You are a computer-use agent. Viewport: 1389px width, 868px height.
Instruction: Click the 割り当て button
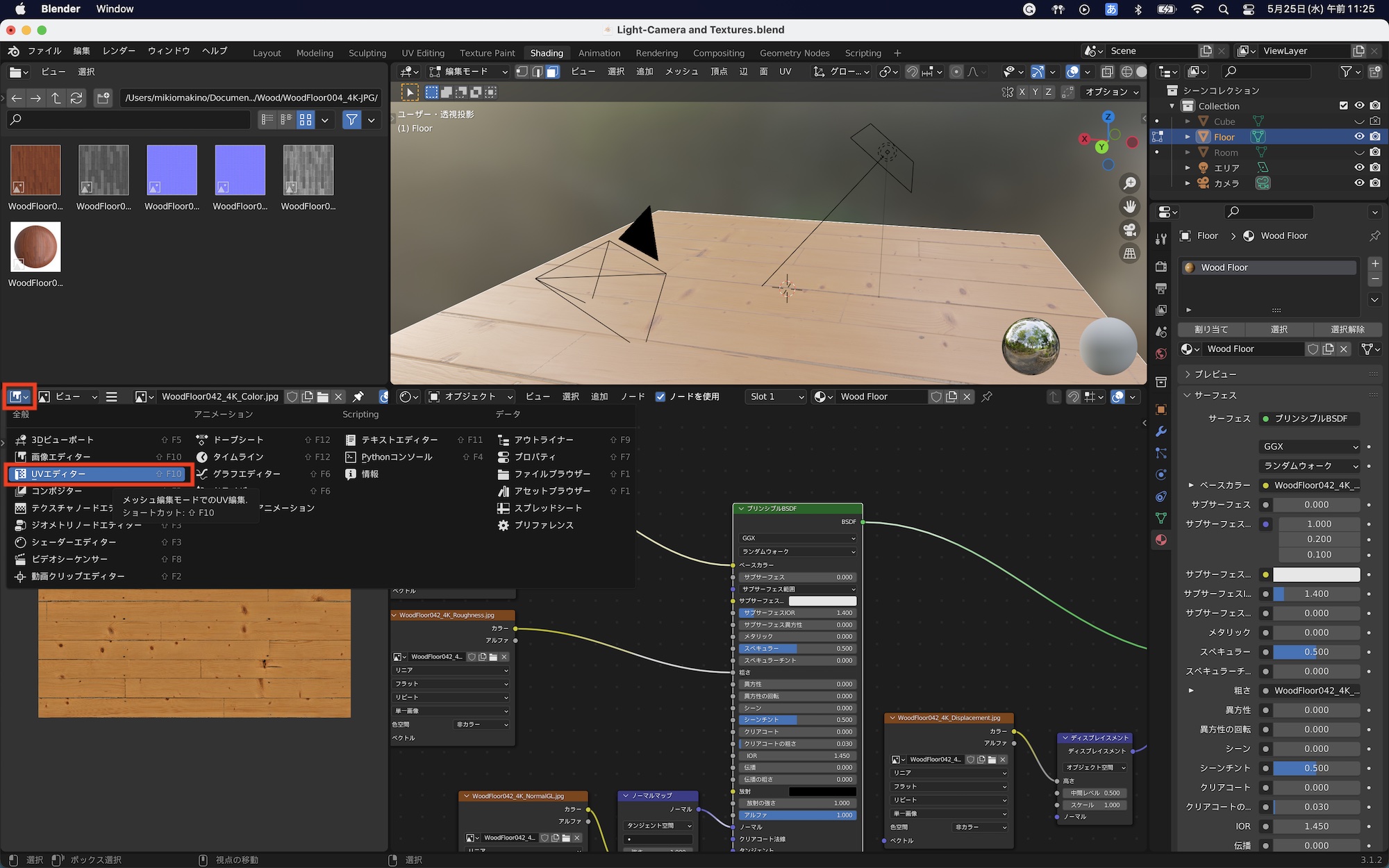[x=1211, y=329]
